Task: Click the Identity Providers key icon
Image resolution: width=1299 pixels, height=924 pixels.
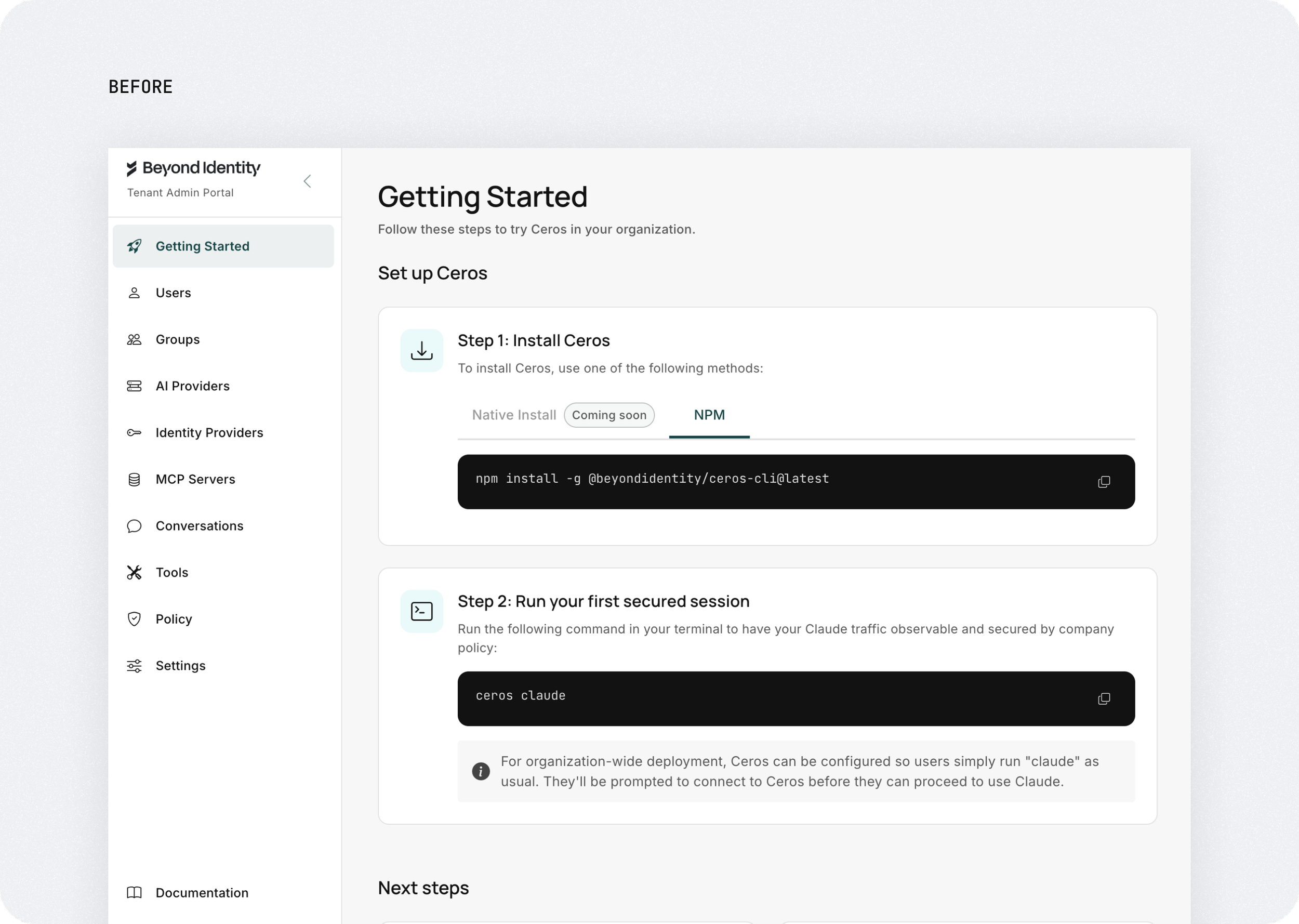Action: [134, 433]
